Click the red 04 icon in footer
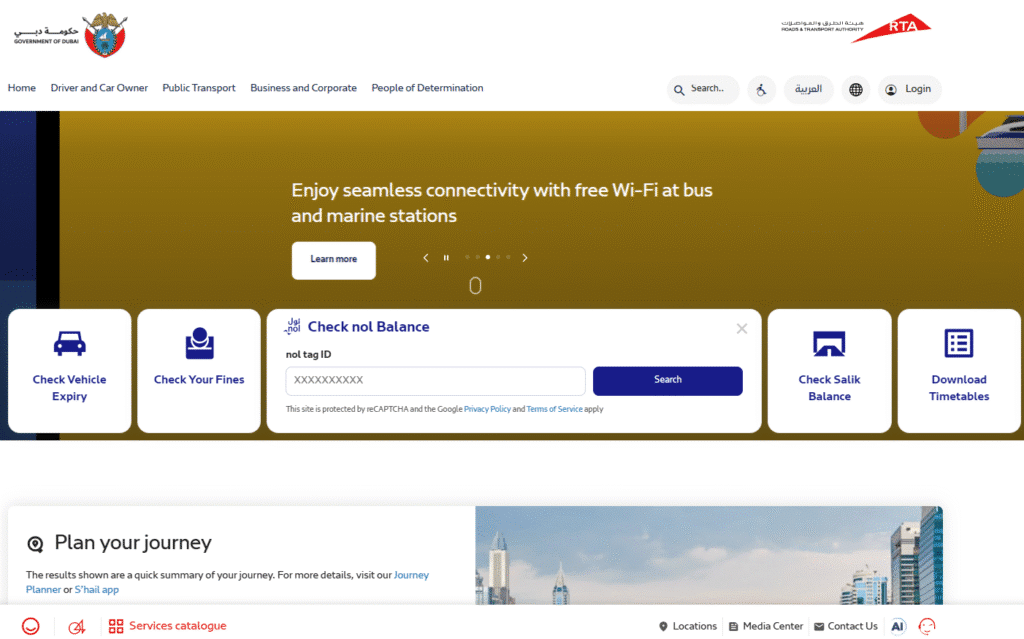Screen dimensions: 1024x639 coord(77,627)
